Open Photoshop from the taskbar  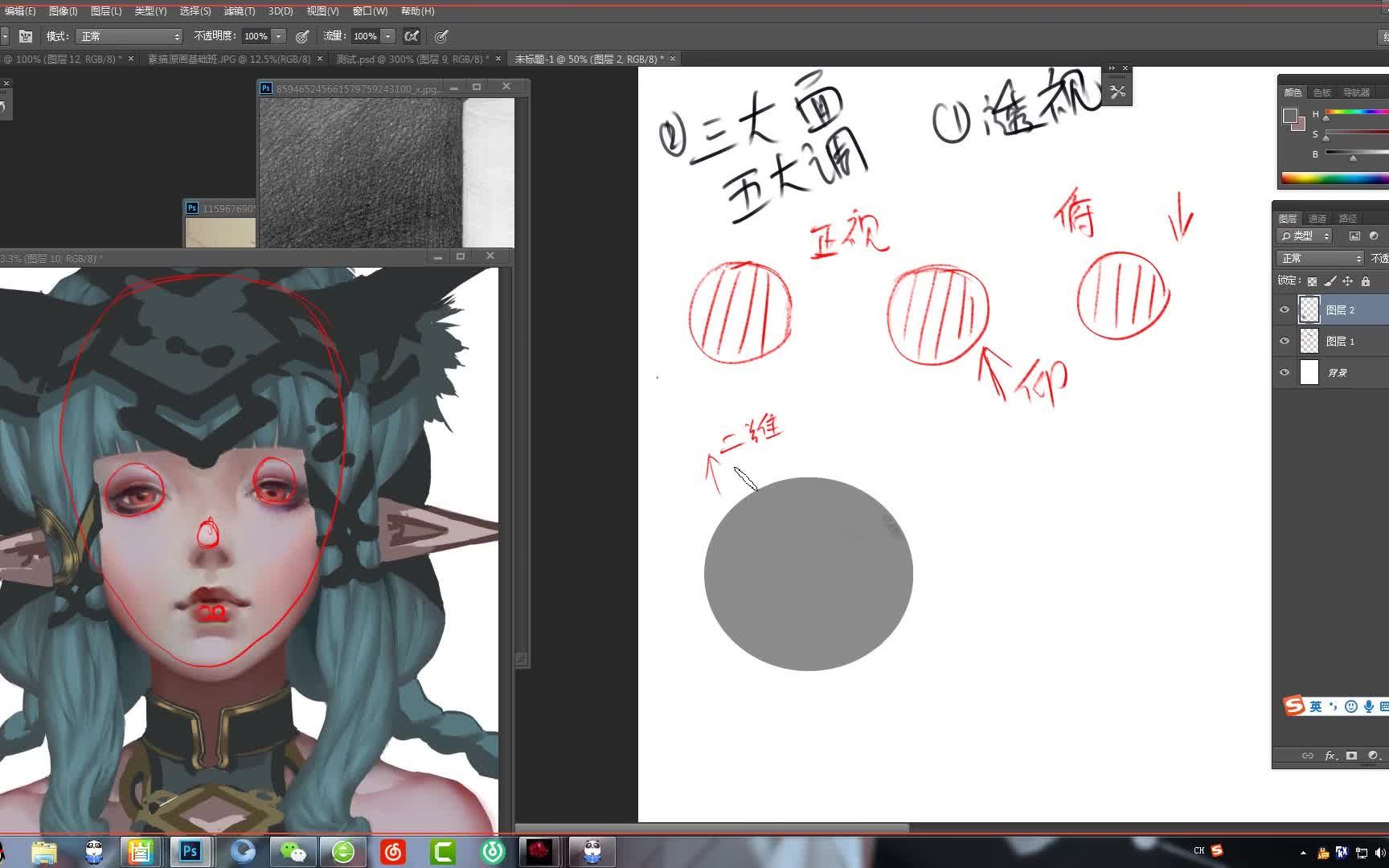tap(191, 851)
